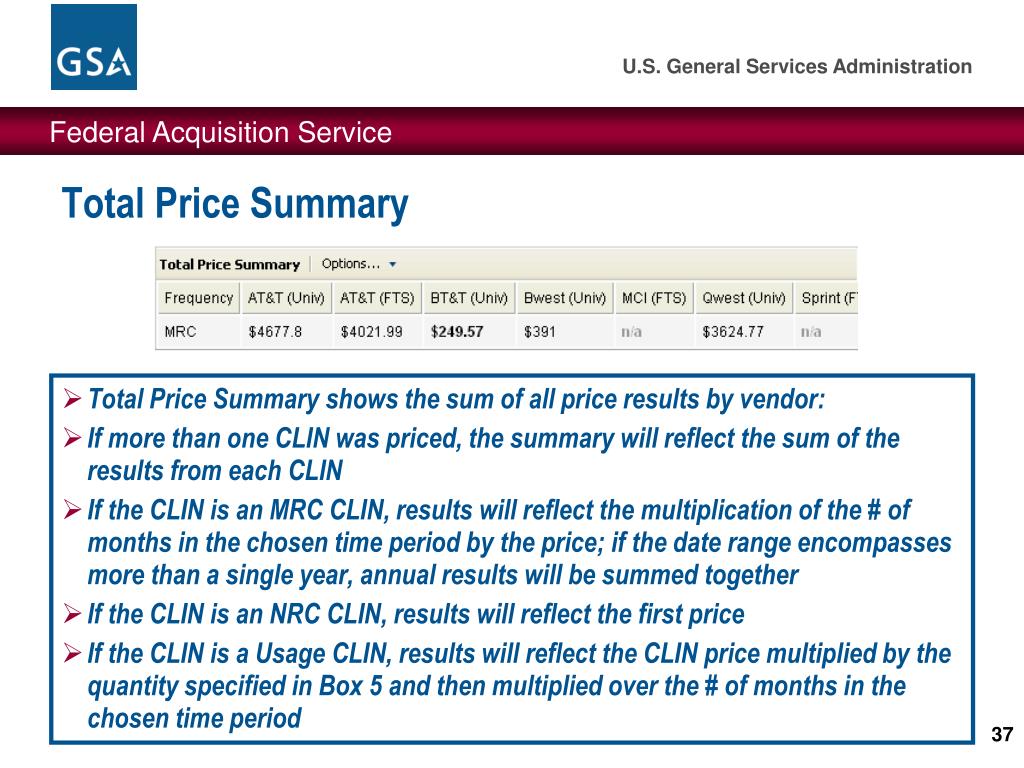Viewport: 1024px width, 768px height.
Task: Click the Options... menu label
Action: click(351, 264)
